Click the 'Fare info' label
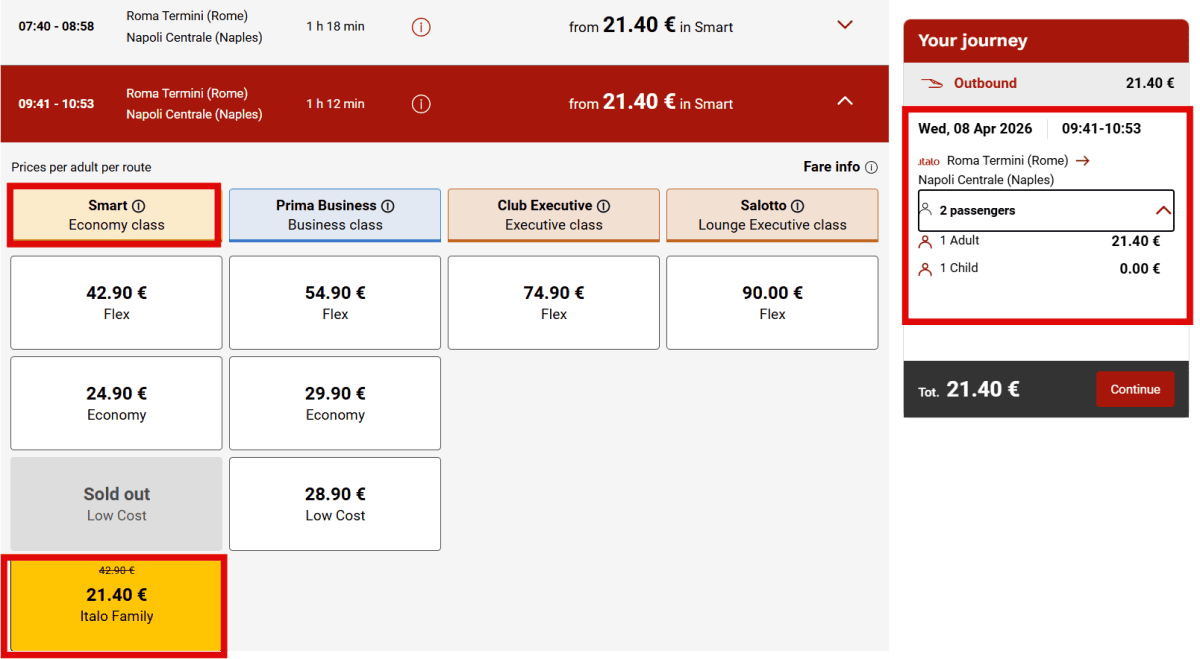The height and width of the screenshot is (659, 1200). 832,167
